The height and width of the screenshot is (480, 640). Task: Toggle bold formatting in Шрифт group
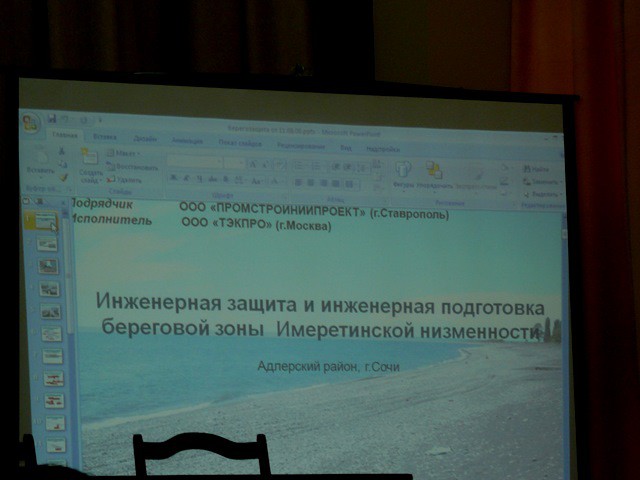173,179
